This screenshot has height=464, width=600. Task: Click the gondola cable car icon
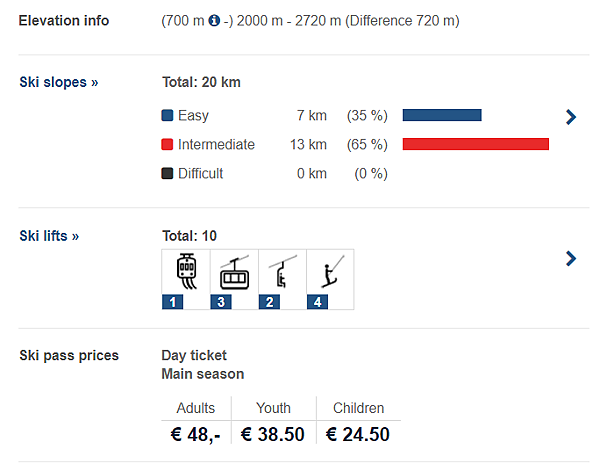[x=233, y=272]
